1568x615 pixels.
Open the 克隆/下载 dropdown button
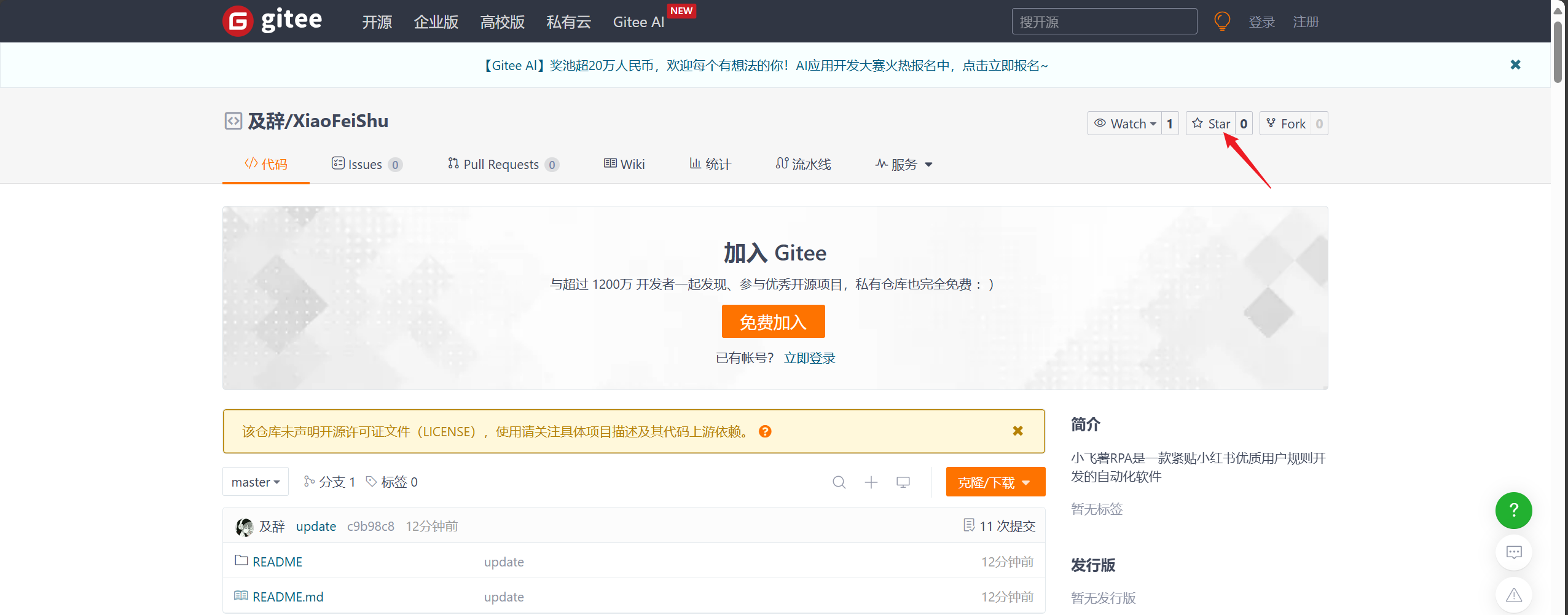point(995,482)
